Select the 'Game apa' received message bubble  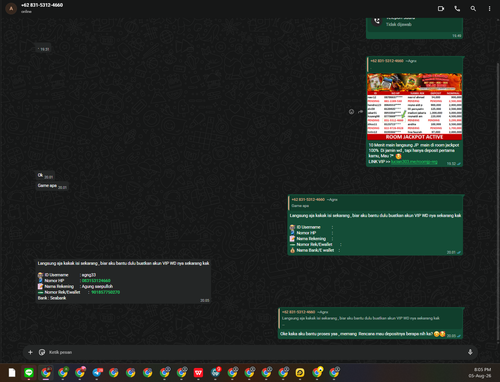coord(52,186)
